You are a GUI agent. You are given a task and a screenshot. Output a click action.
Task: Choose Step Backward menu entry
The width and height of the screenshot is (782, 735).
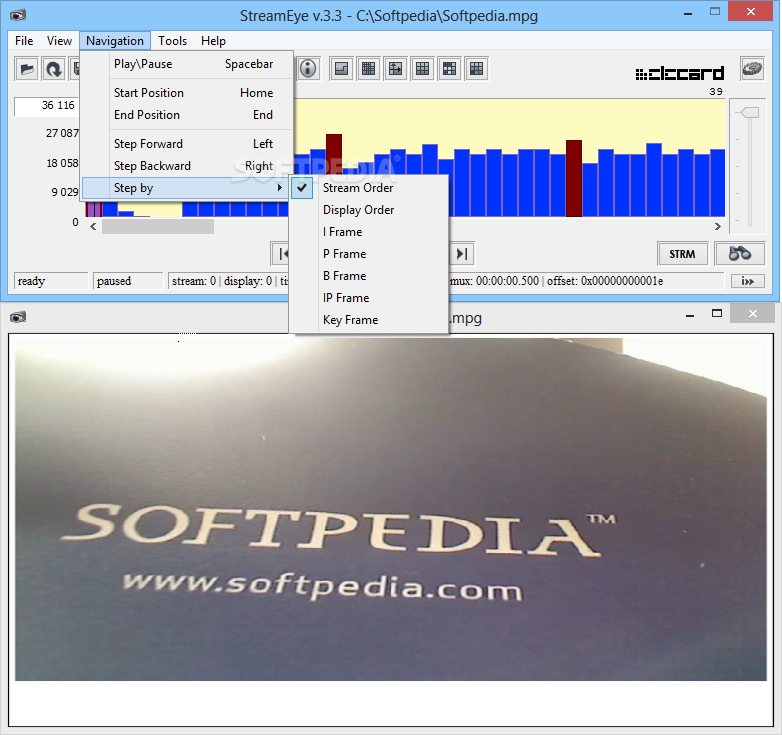point(187,166)
